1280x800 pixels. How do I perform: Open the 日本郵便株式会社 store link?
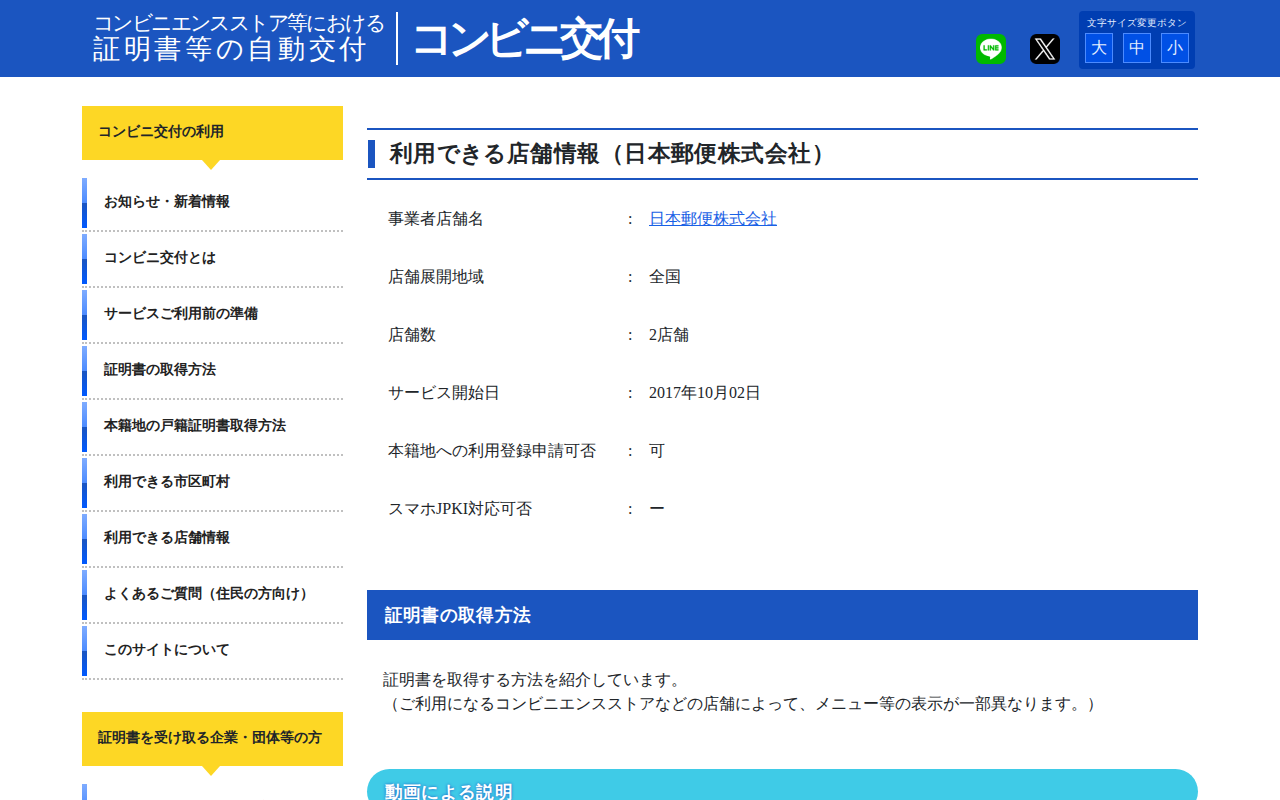[712, 218]
